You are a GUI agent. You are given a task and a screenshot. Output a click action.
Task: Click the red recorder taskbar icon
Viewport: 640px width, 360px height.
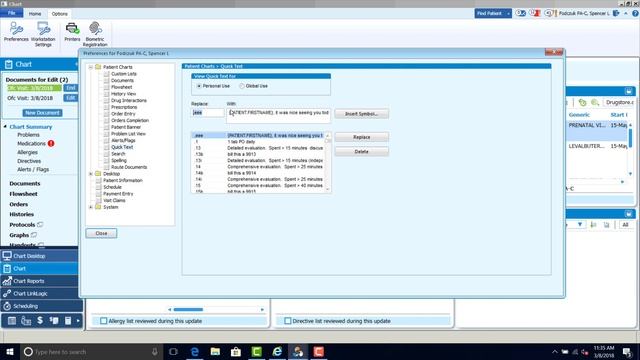click(319, 351)
